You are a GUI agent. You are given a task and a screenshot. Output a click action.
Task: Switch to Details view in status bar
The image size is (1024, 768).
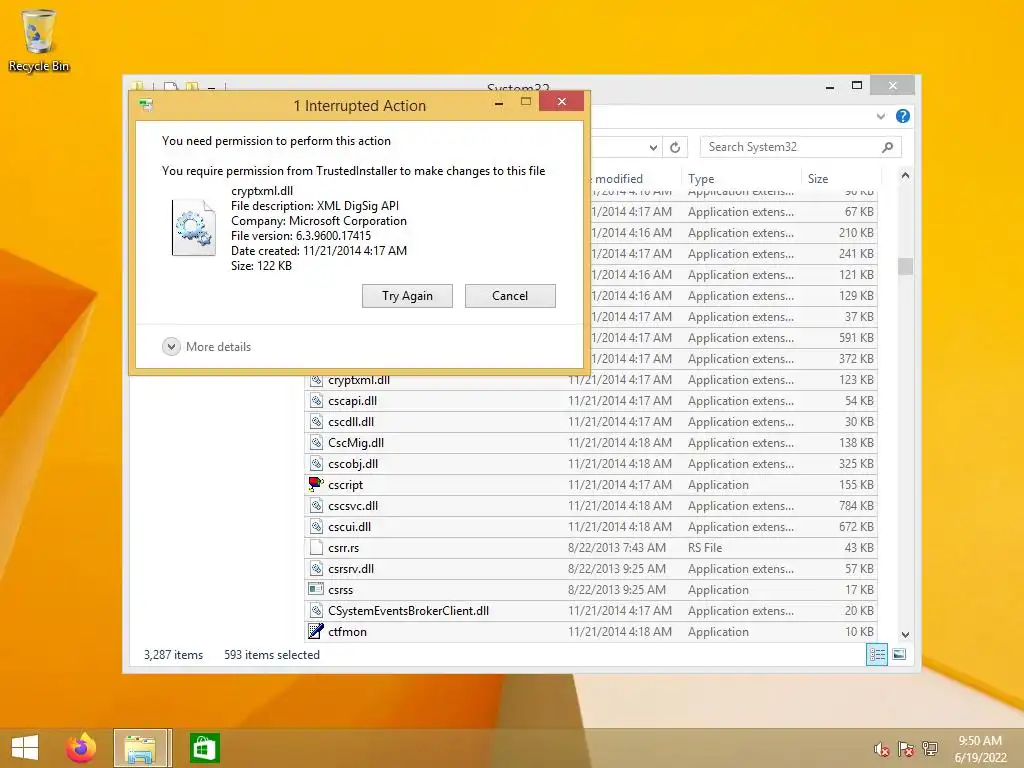(877, 654)
